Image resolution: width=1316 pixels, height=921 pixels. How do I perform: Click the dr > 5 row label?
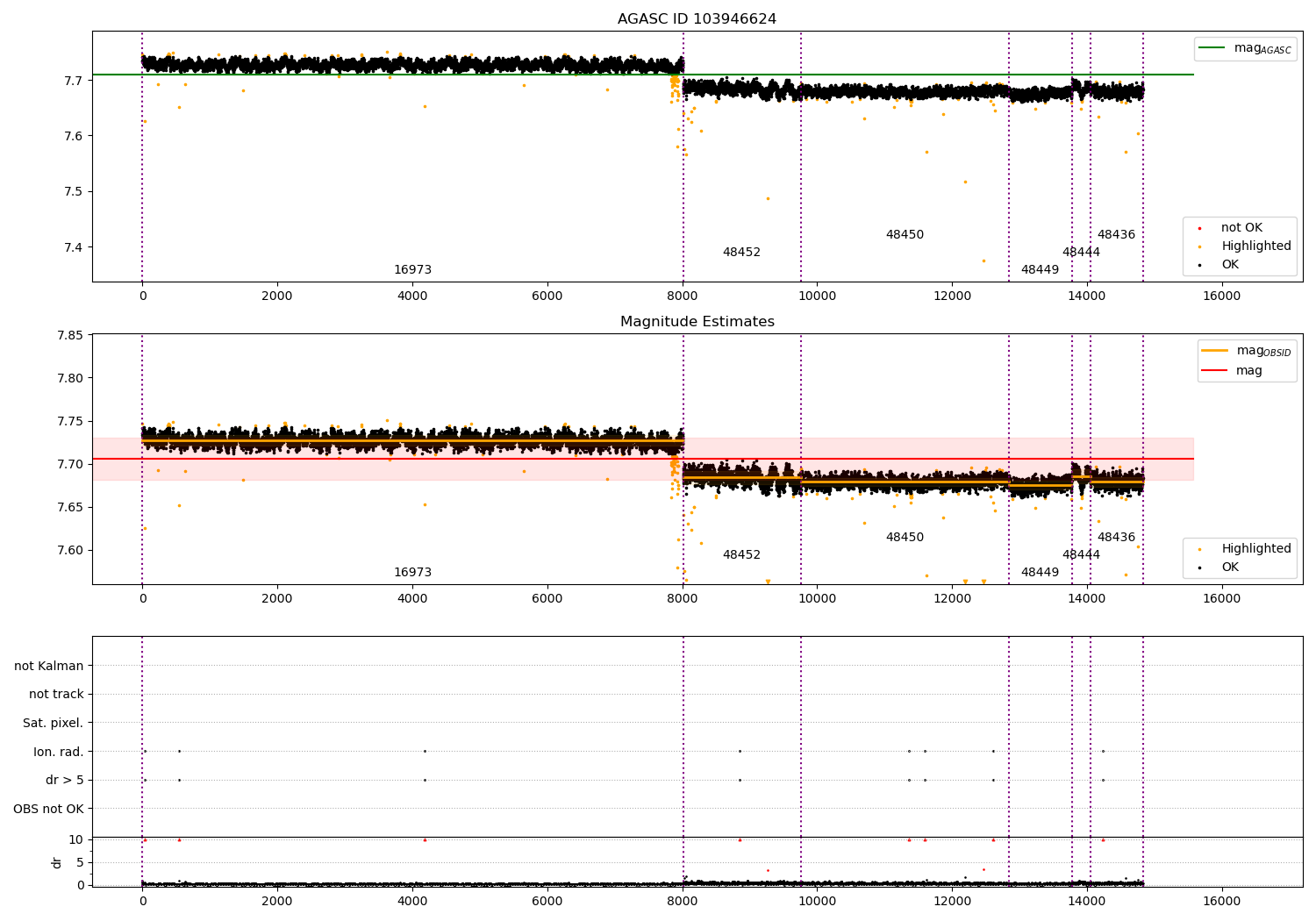65,781
